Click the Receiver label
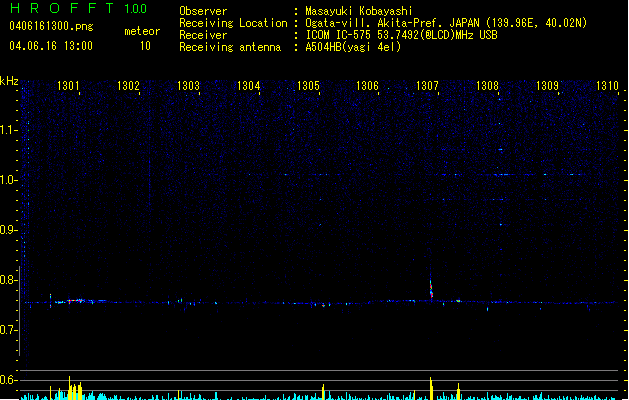 coord(203,35)
